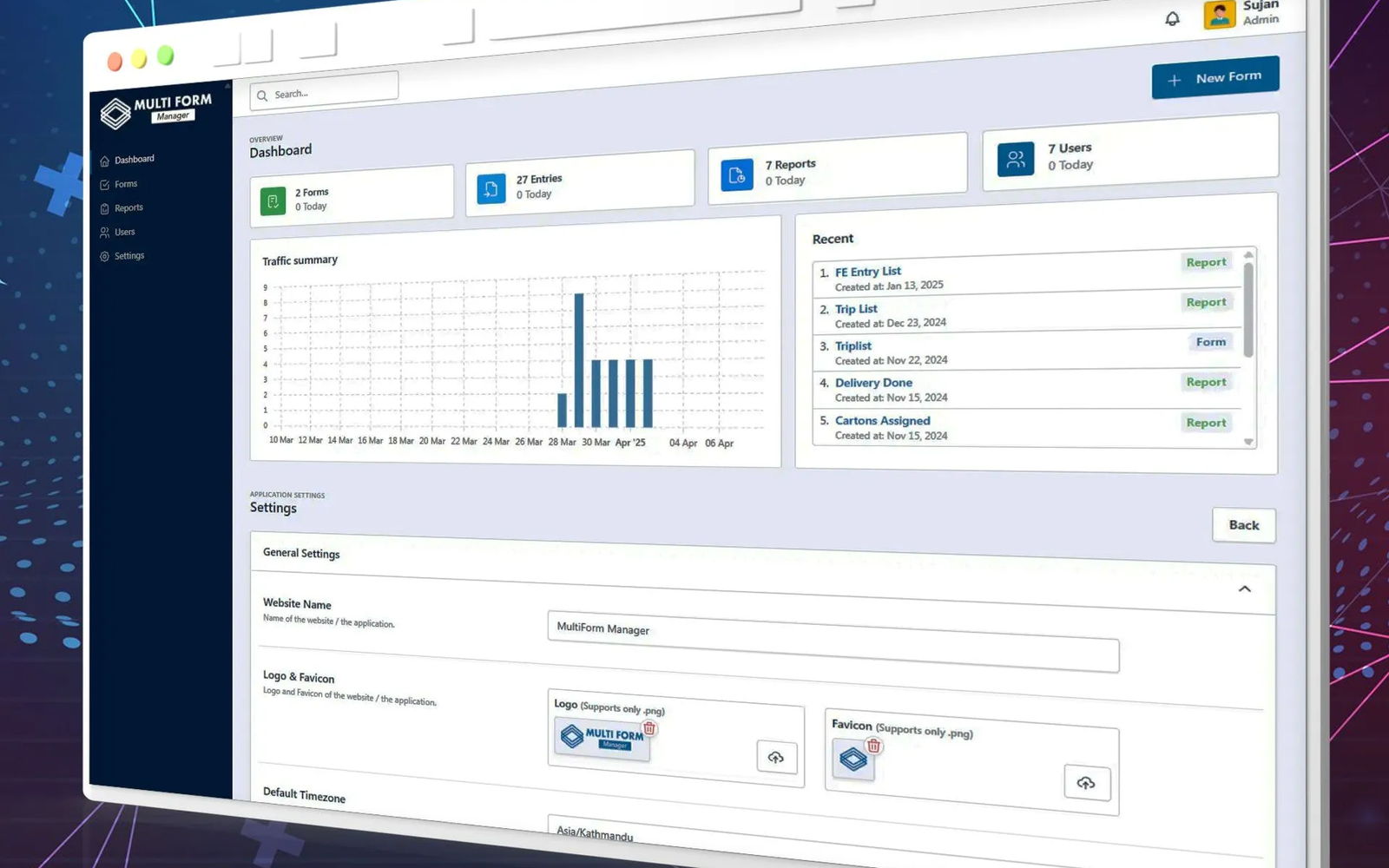Click the 7 Reports summary card
1389x868 pixels.
pyautogui.click(x=838, y=169)
